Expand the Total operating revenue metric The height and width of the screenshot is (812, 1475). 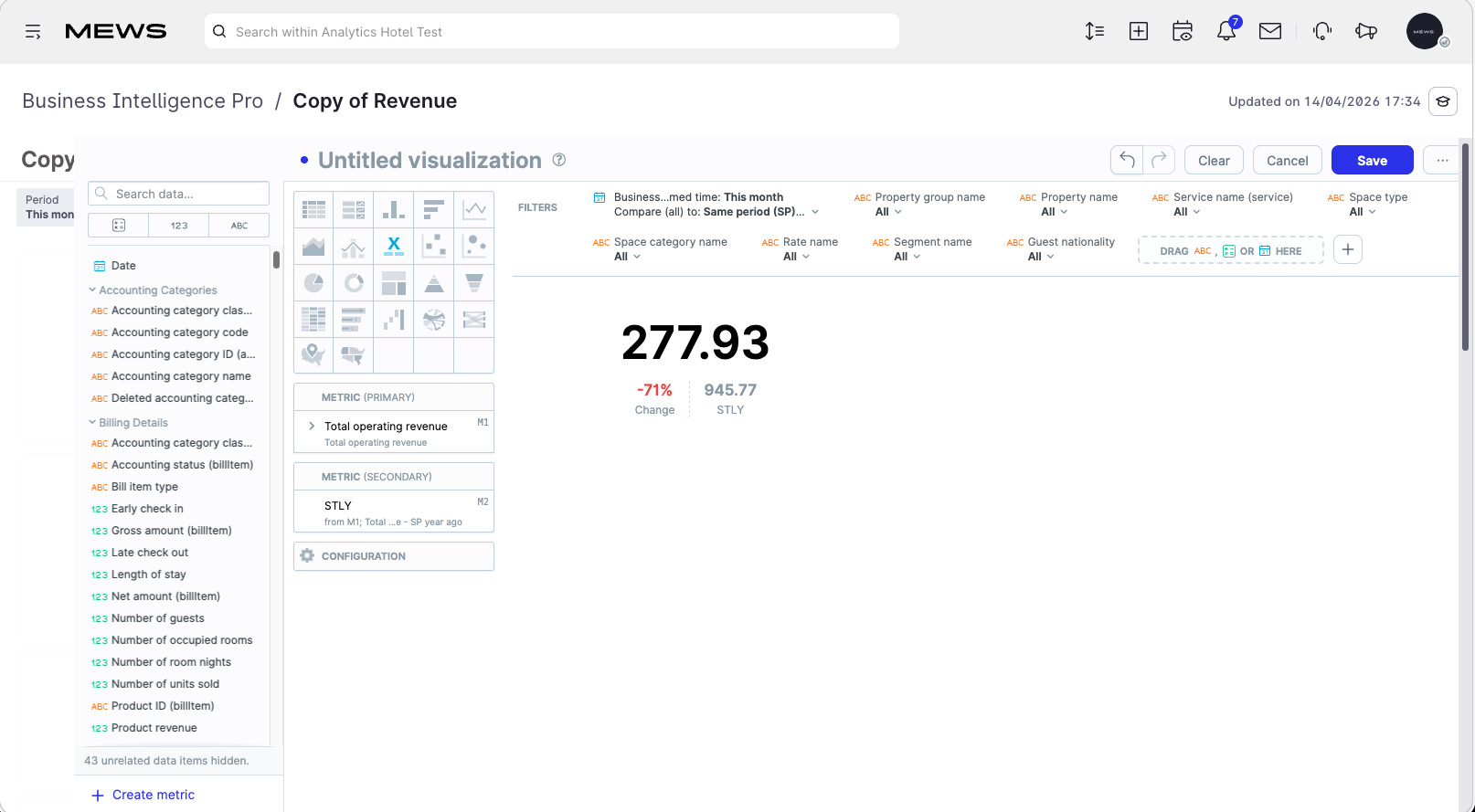click(312, 427)
